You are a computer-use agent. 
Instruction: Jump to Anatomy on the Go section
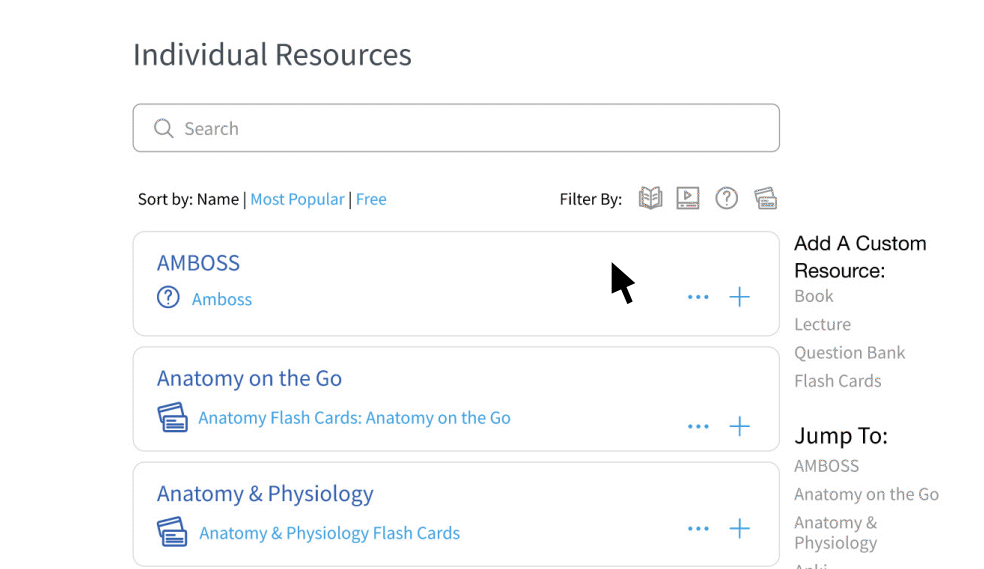pos(866,494)
